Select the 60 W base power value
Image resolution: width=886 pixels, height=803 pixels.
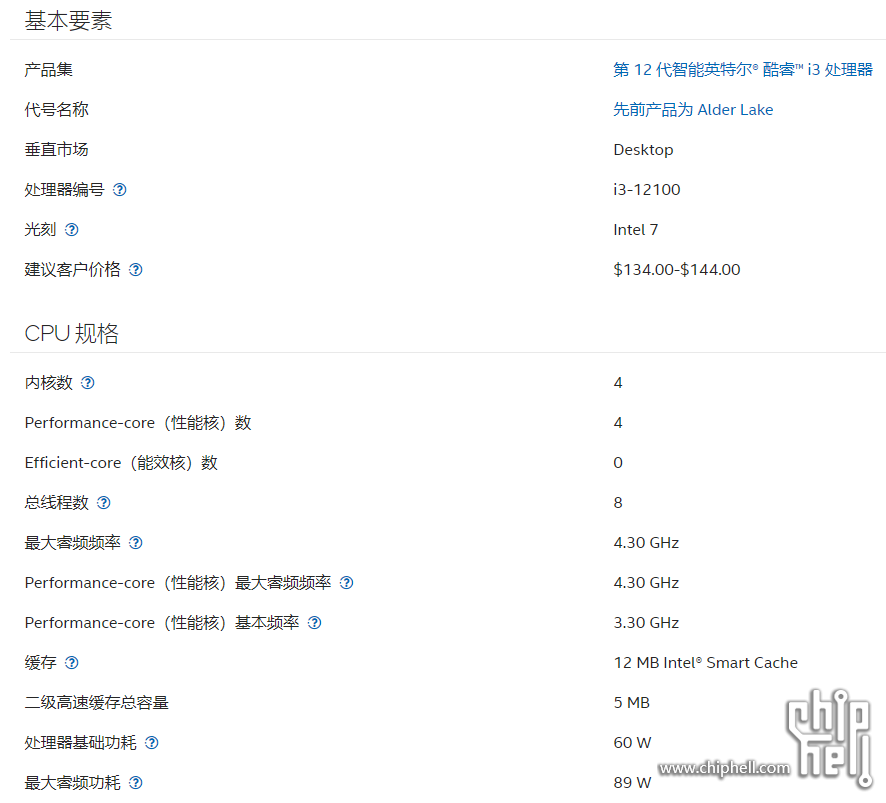632,743
